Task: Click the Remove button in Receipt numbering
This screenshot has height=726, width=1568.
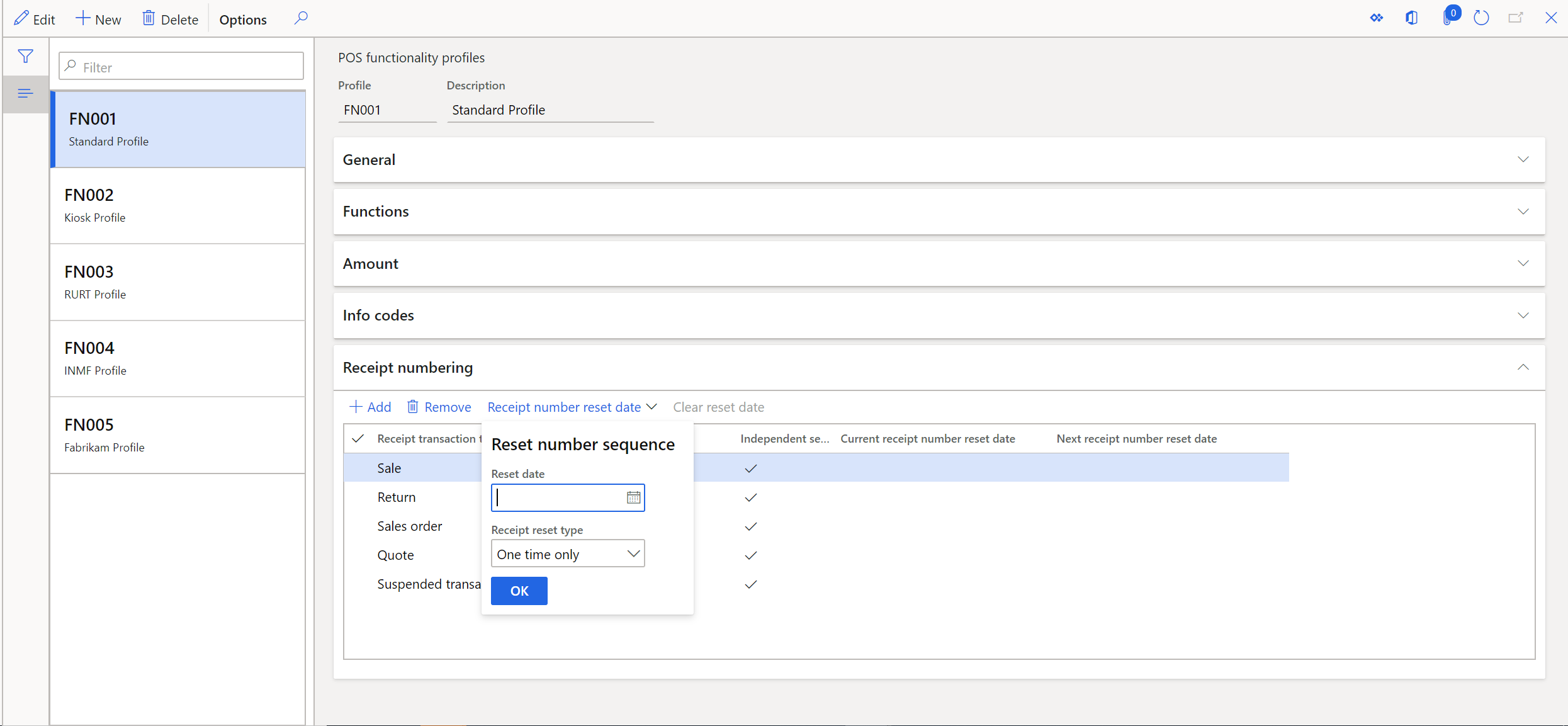Action: (437, 406)
